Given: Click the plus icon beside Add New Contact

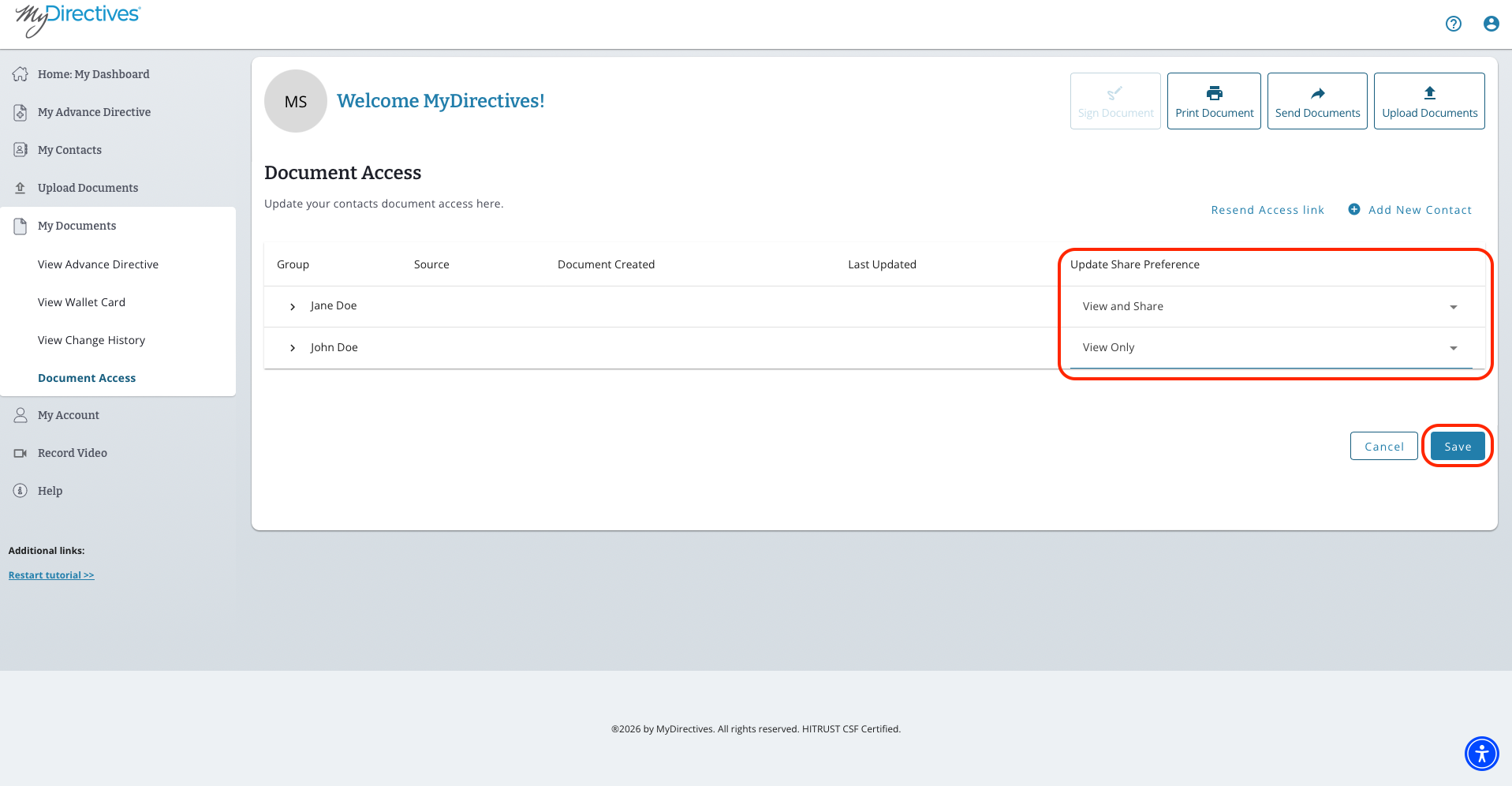Looking at the screenshot, I should click(1354, 209).
